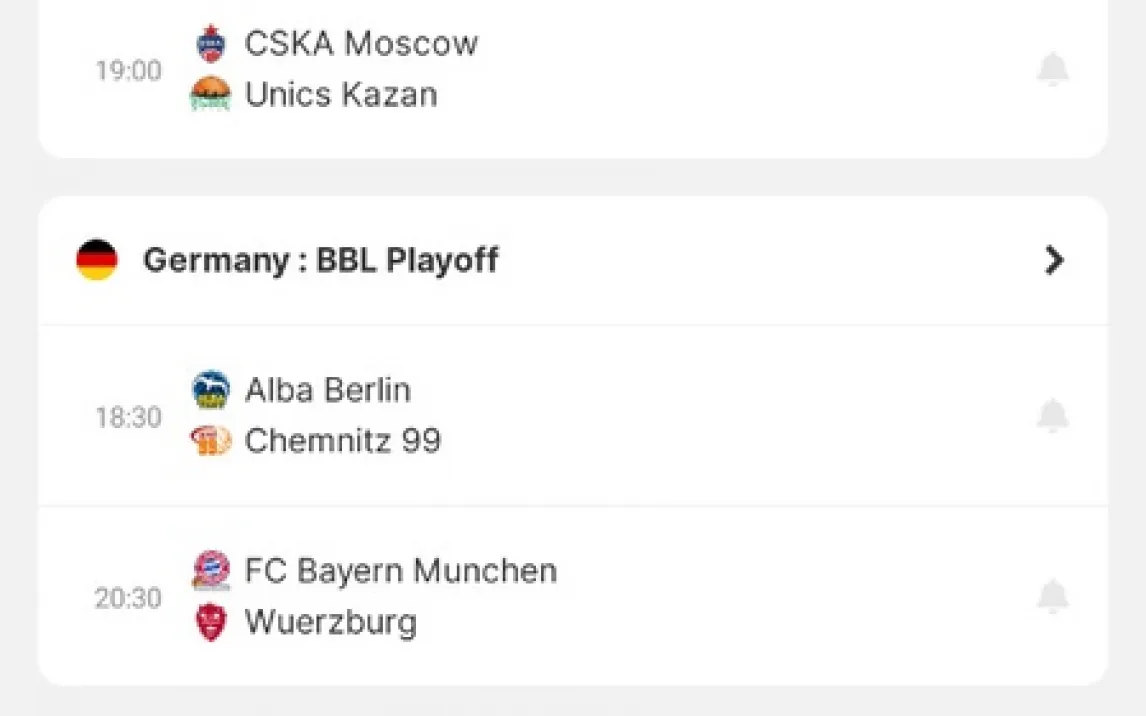Select Unics Kazan team name
Image resolution: width=1146 pixels, height=716 pixels.
341,95
